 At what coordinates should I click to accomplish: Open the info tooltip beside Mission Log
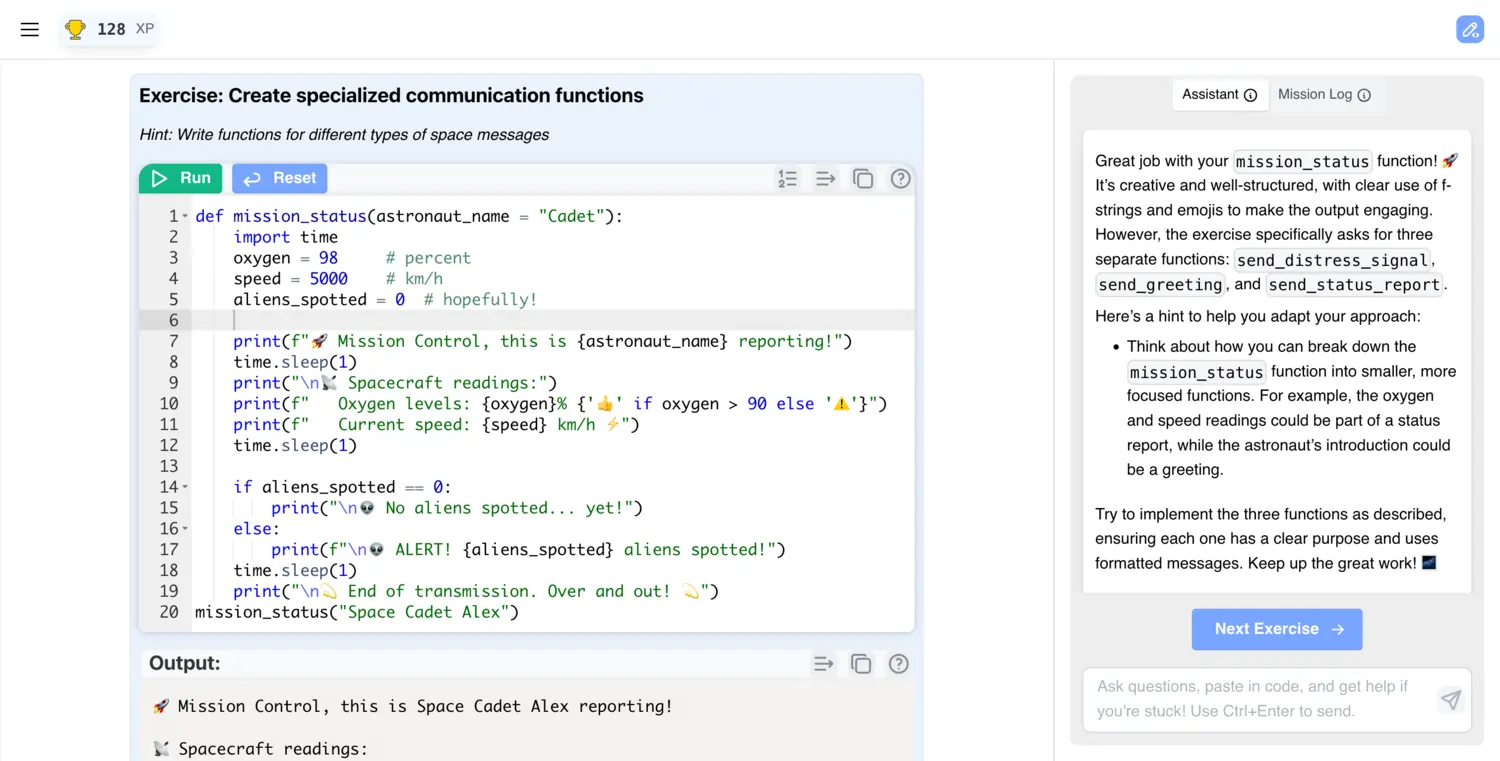1362,94
